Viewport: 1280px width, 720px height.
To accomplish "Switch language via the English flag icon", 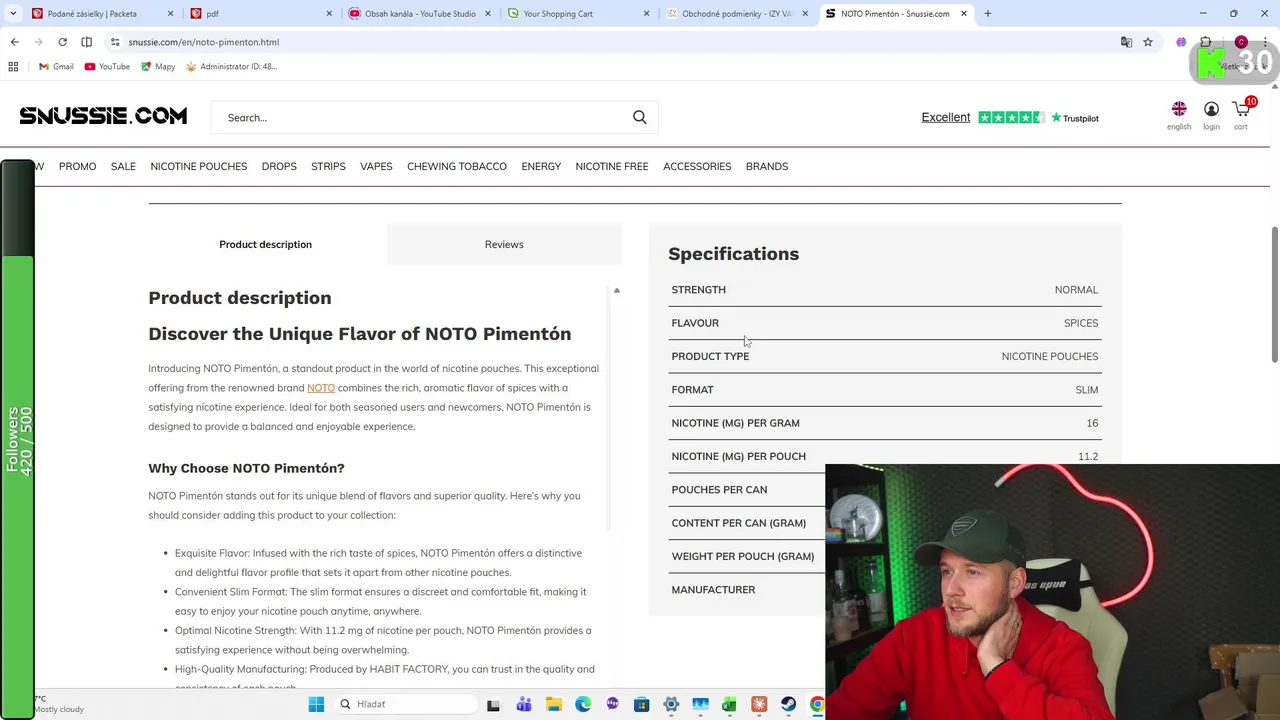I will [x=1179, y=109].
